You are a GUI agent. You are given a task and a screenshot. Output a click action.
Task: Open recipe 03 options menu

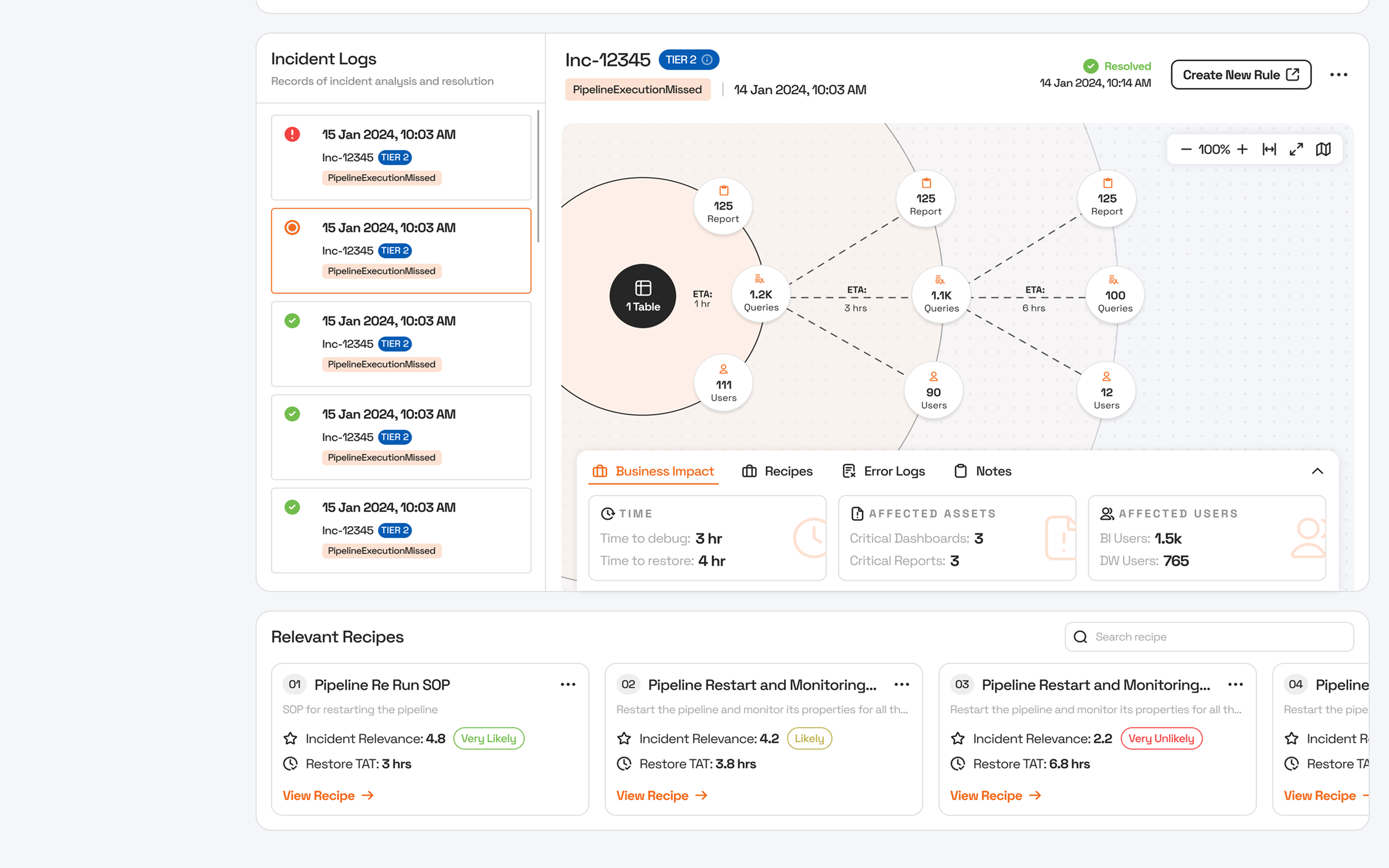point(1235,684)
